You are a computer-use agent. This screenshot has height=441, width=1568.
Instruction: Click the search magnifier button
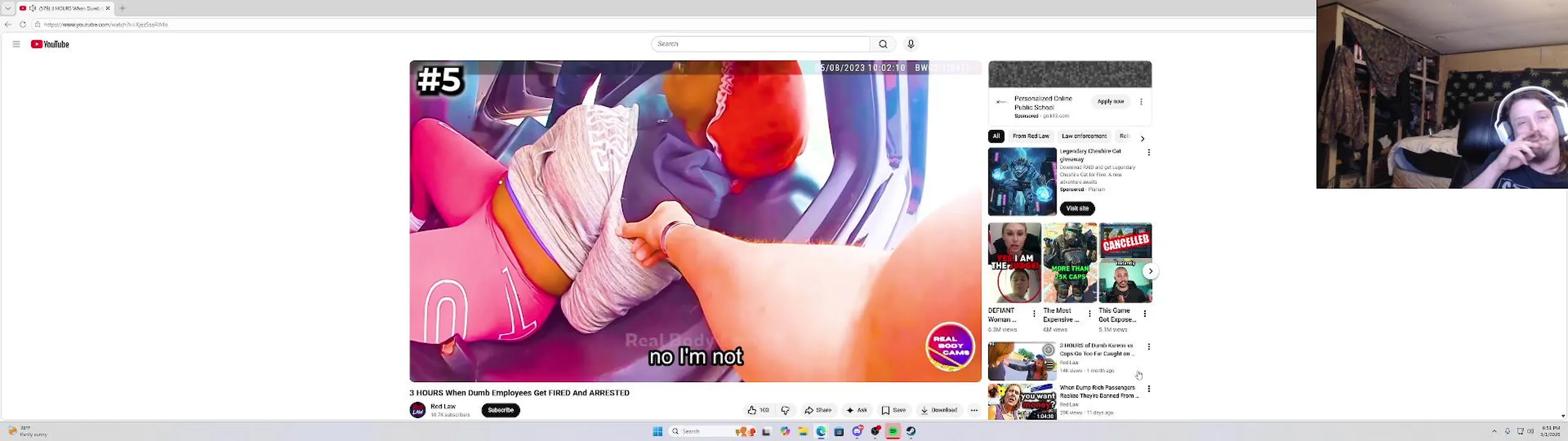883,44
